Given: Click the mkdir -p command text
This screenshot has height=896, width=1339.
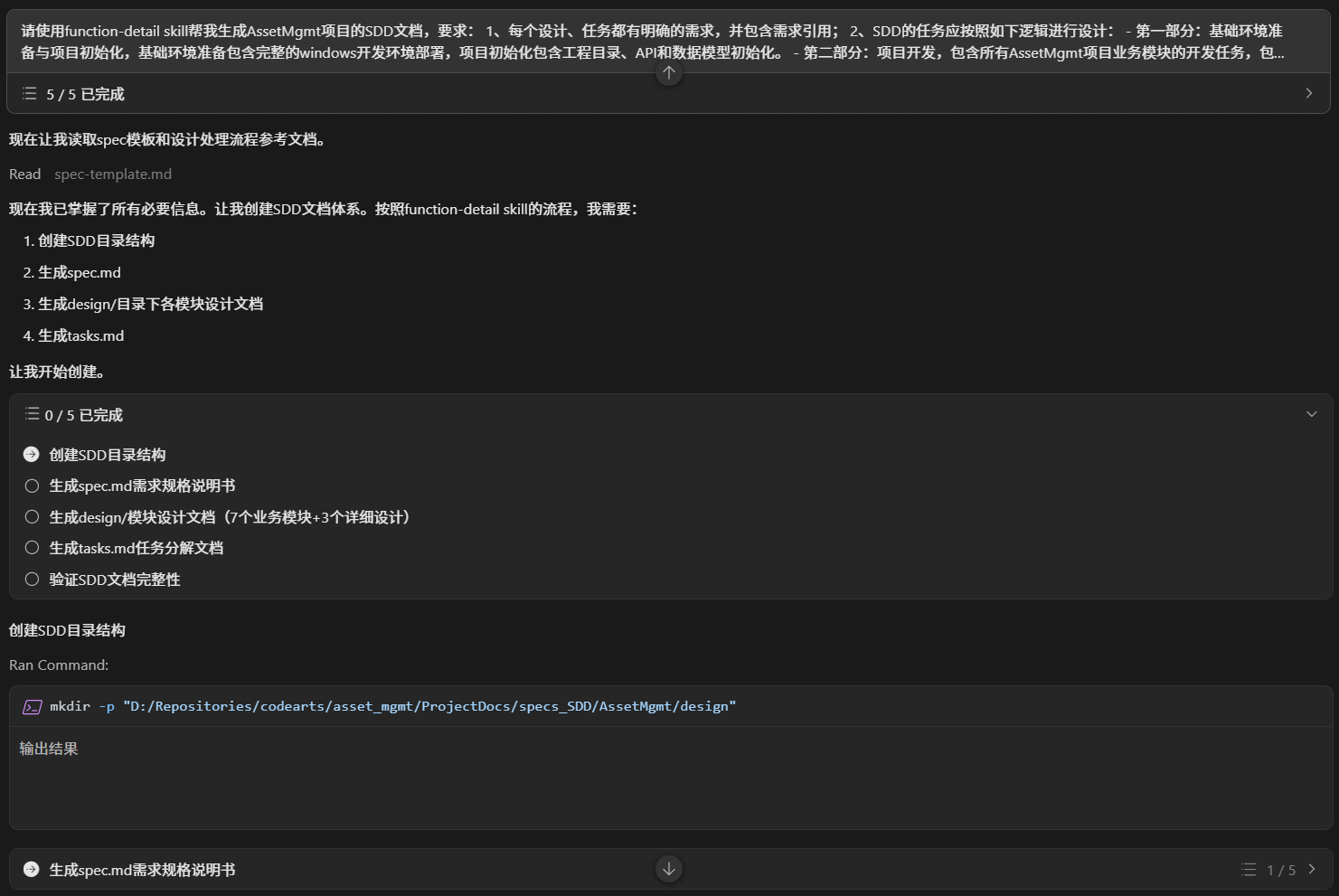Looking at the screenshot, I should 393,706.
